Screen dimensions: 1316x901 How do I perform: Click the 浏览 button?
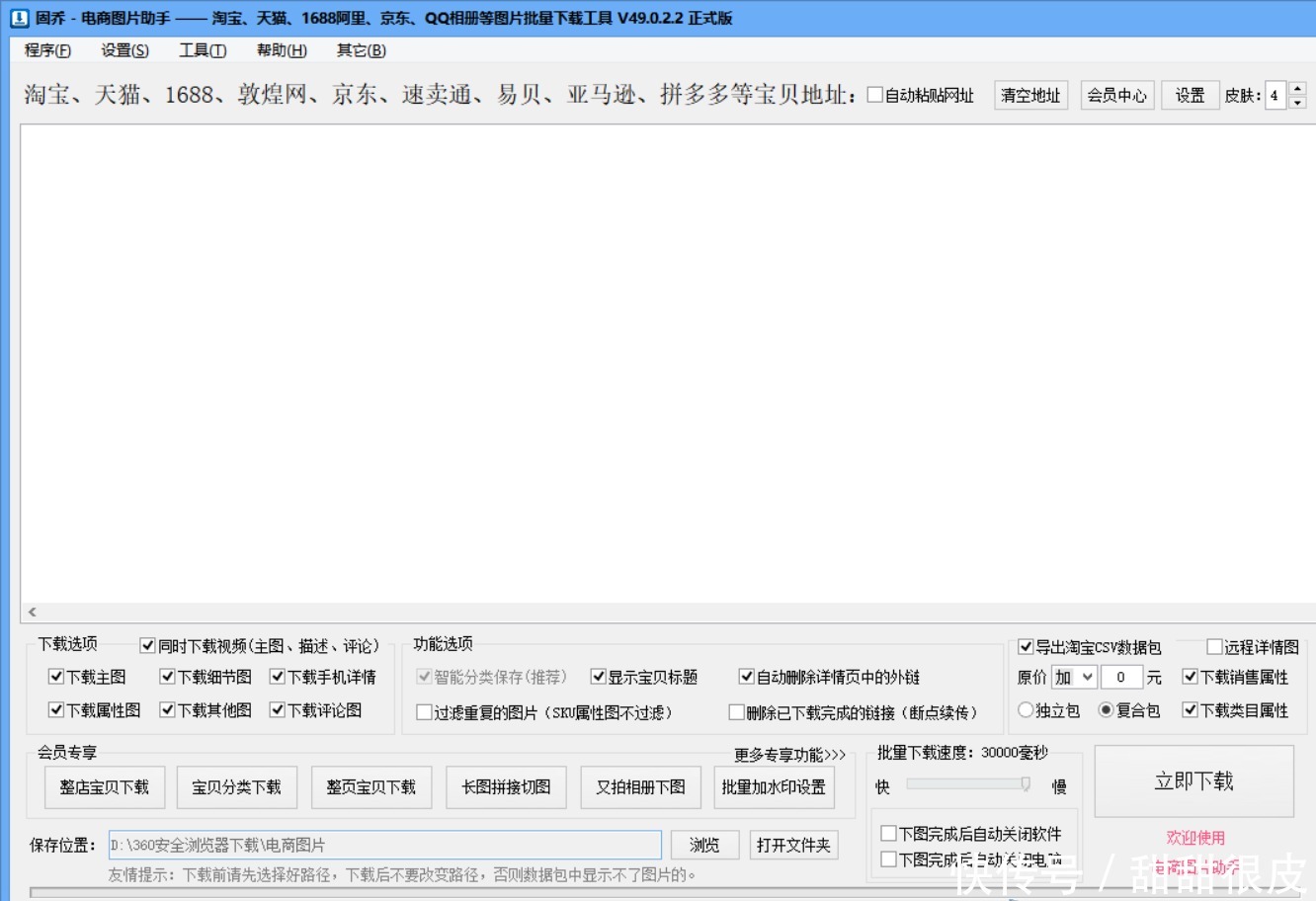[704, 845]
